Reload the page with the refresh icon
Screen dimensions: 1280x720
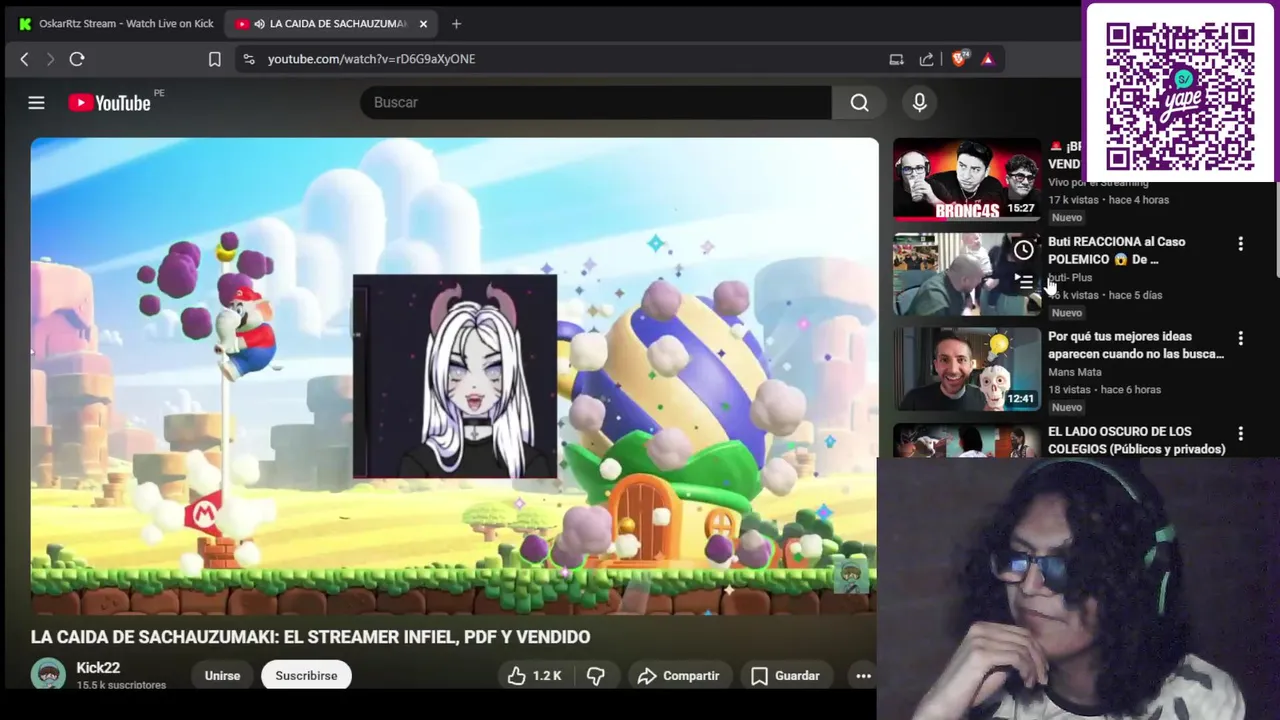click(x=77, y=59)
